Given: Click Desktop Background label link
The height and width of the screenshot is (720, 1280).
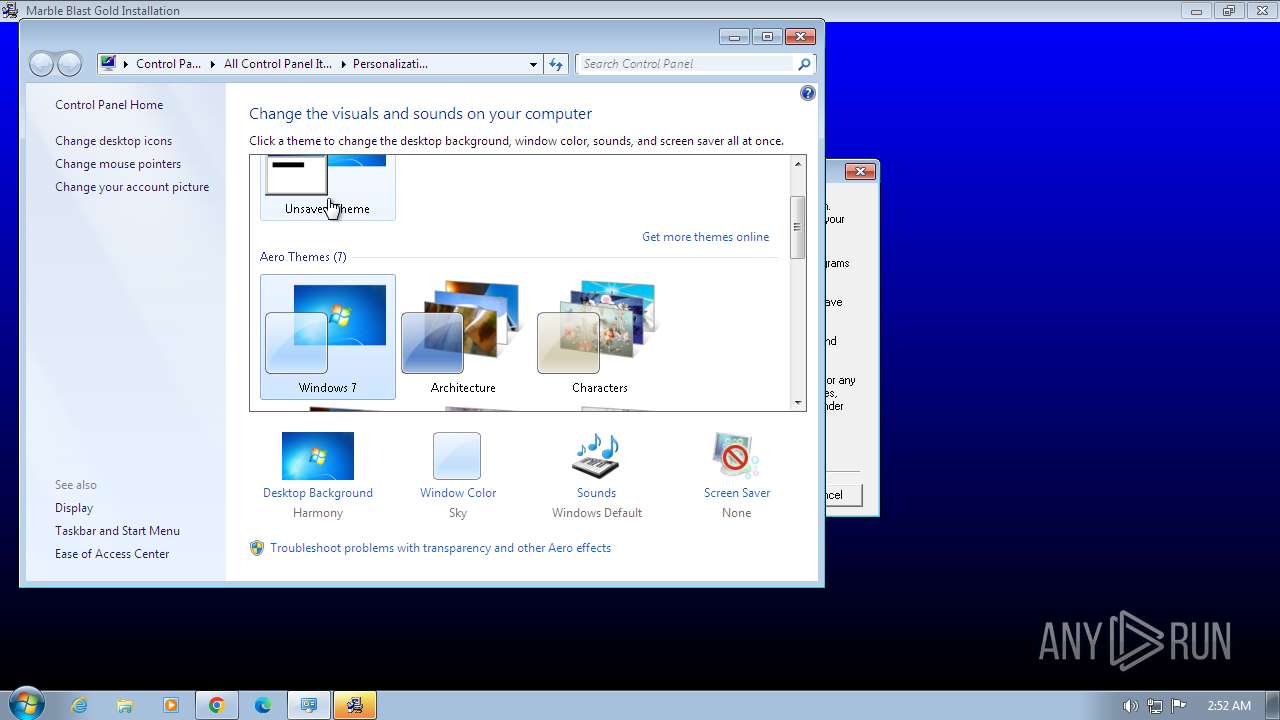Looking at the screenshot, I should 318,493.
